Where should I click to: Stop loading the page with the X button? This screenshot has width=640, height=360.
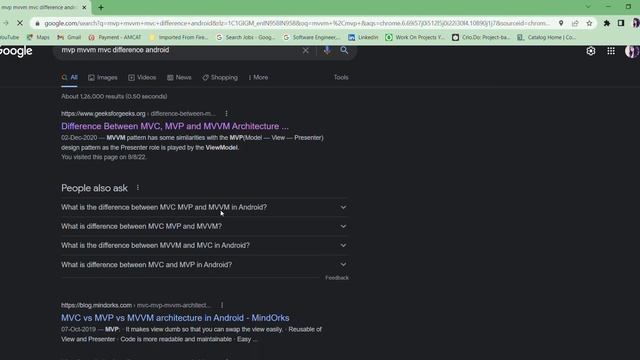click(x=20, y=23)
